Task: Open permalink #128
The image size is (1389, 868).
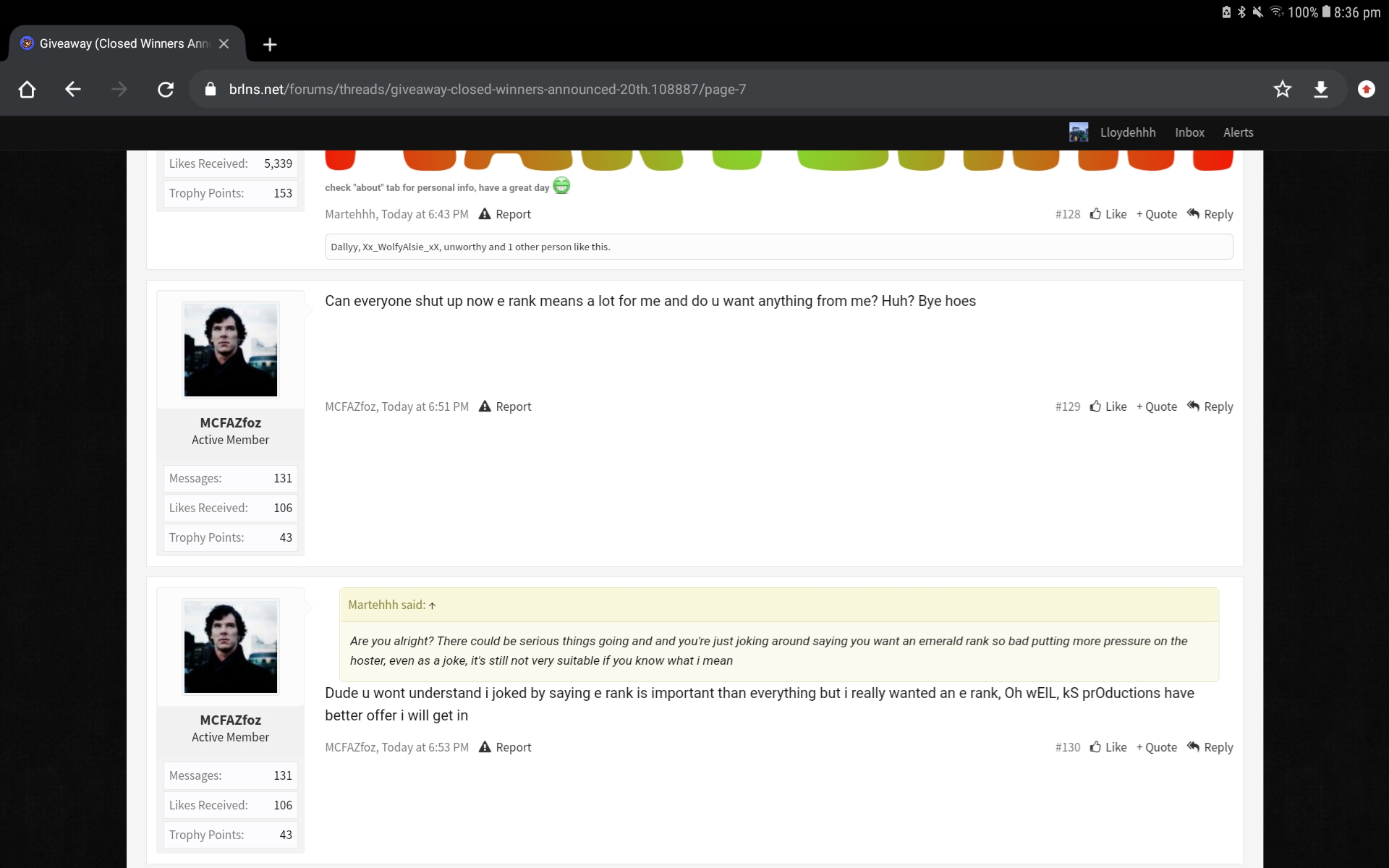Action: (1067, 214)
